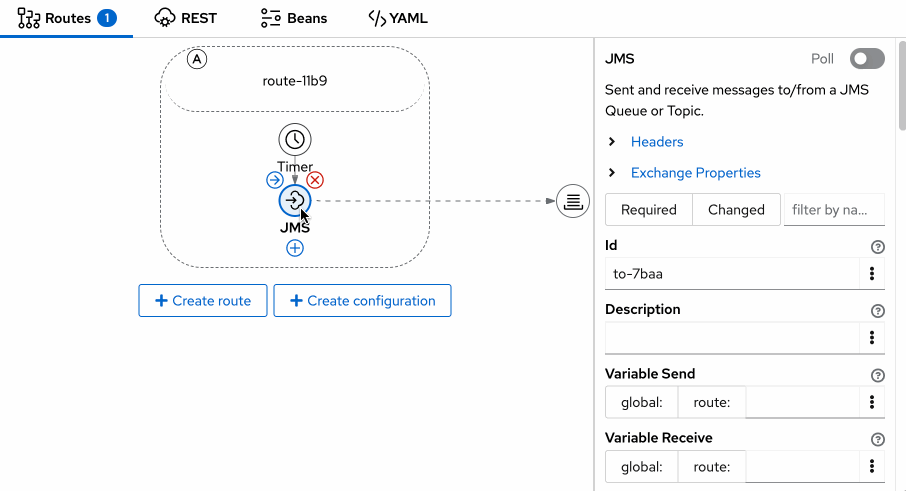Click the plus icon below JMS
Viewport: 906px width, 491px height.
295,248
